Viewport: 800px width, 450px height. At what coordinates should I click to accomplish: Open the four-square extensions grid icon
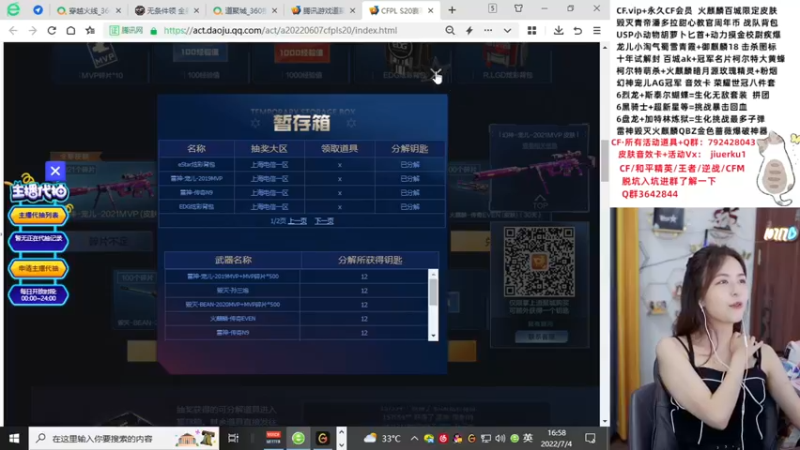coord(532,31)
